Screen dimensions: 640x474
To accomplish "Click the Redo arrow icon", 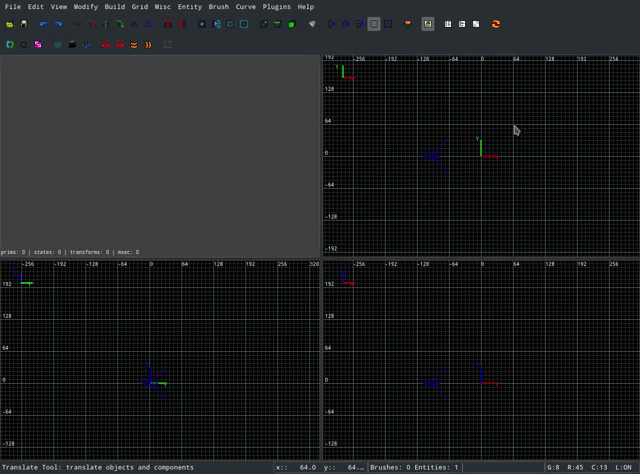I will tap(58, 24).
